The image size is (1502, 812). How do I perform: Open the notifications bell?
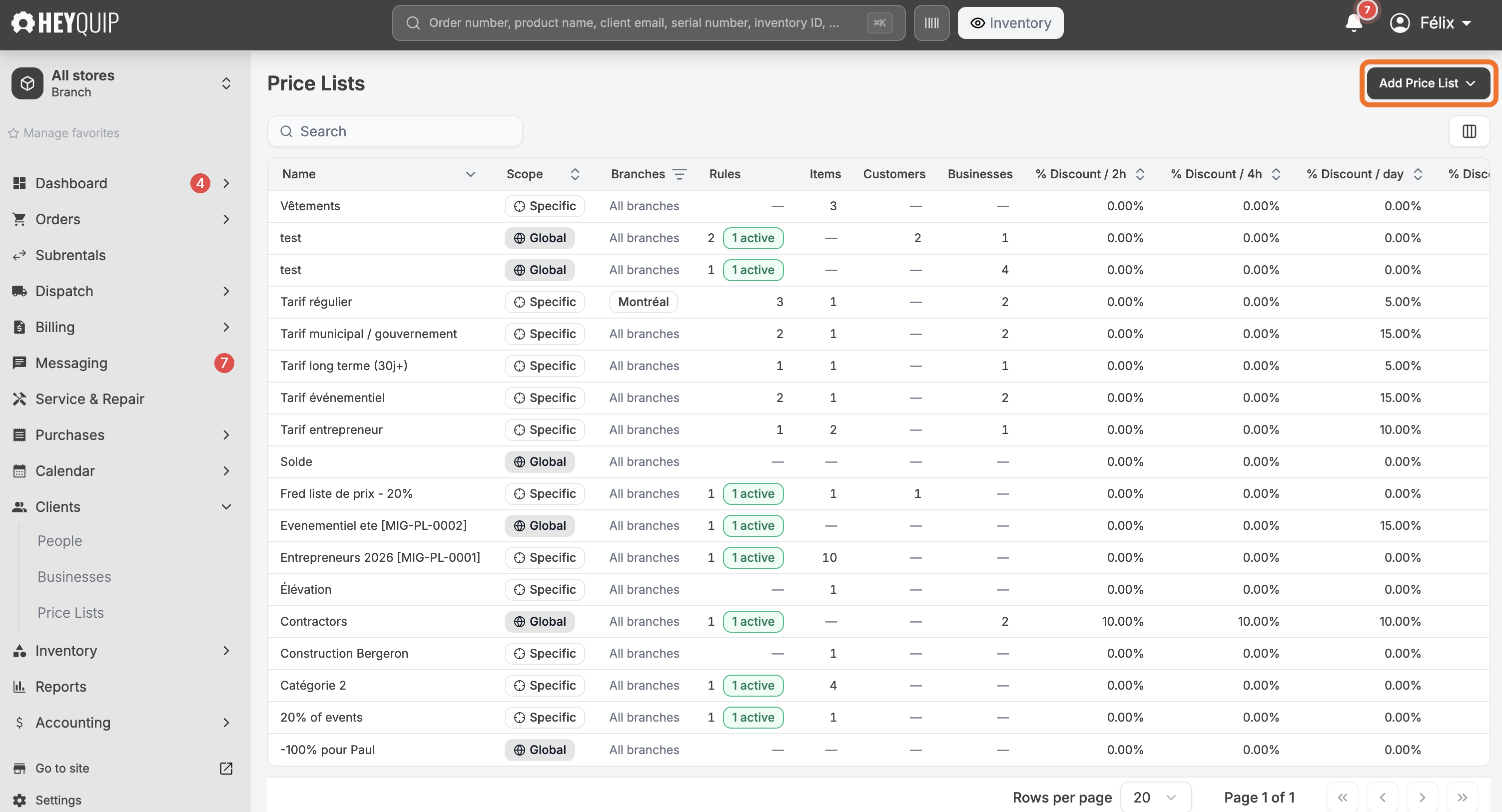pyautogui.click(x=1353, y=23)
